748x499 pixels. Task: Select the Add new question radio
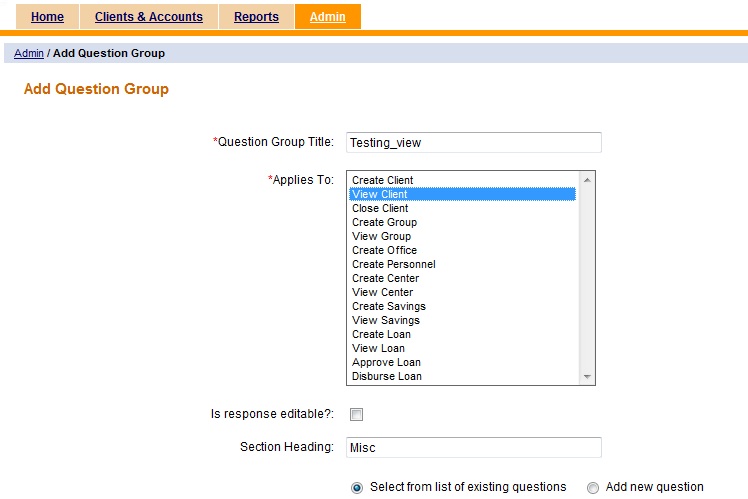(x=593, y=488)
